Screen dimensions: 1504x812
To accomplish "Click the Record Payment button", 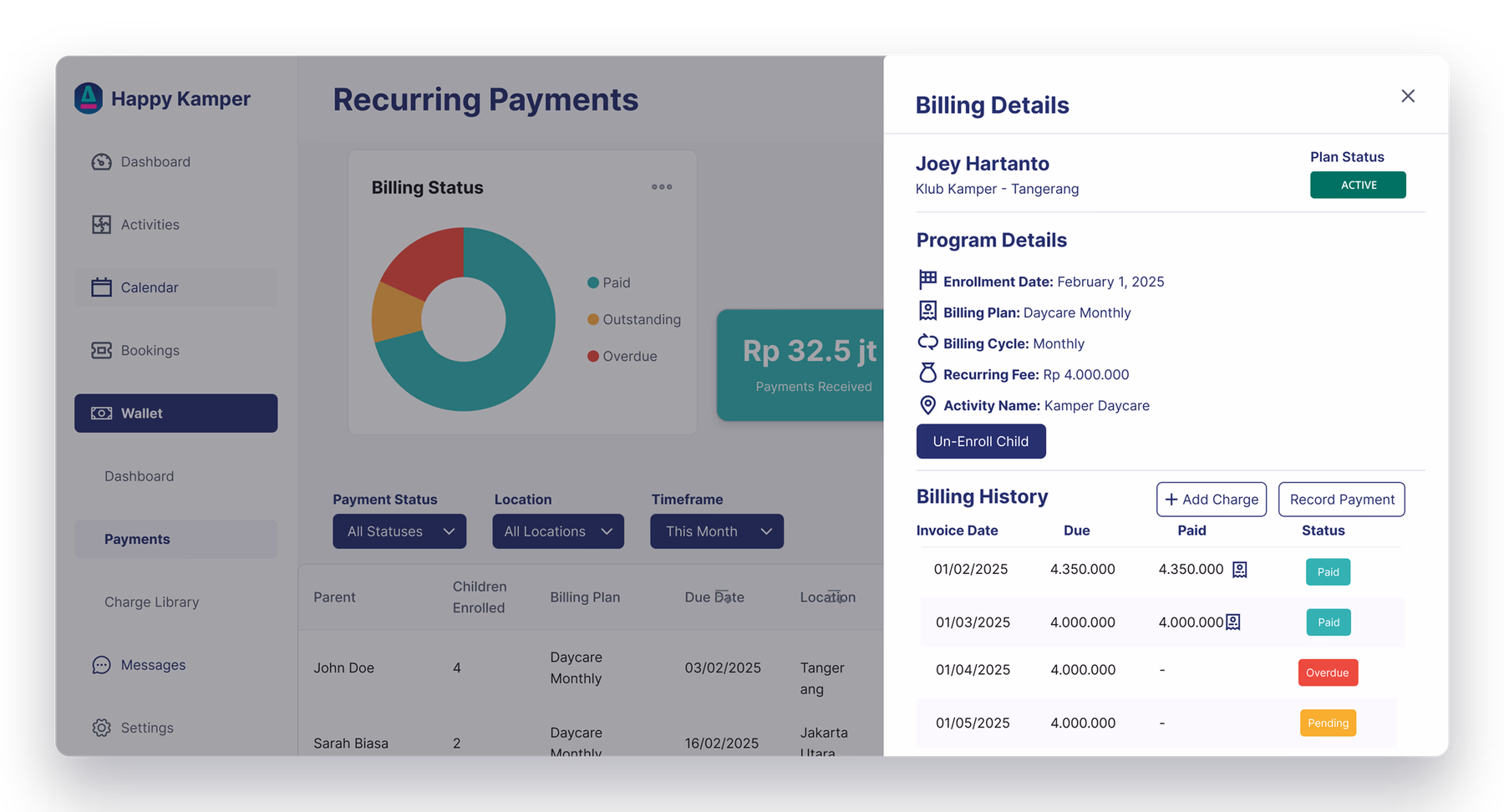I will (1342, 500).
